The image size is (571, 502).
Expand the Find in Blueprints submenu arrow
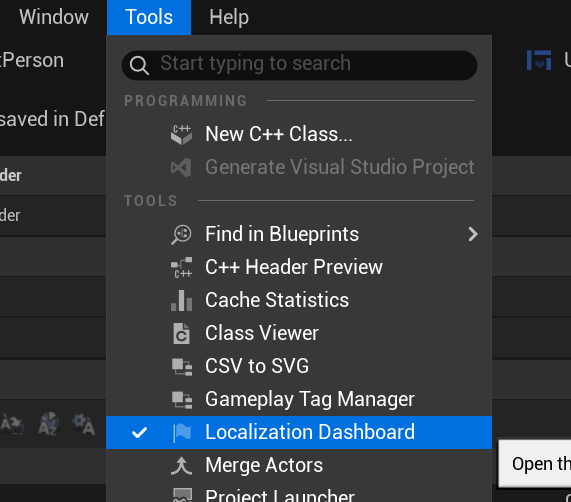click(x=473, y=234)
